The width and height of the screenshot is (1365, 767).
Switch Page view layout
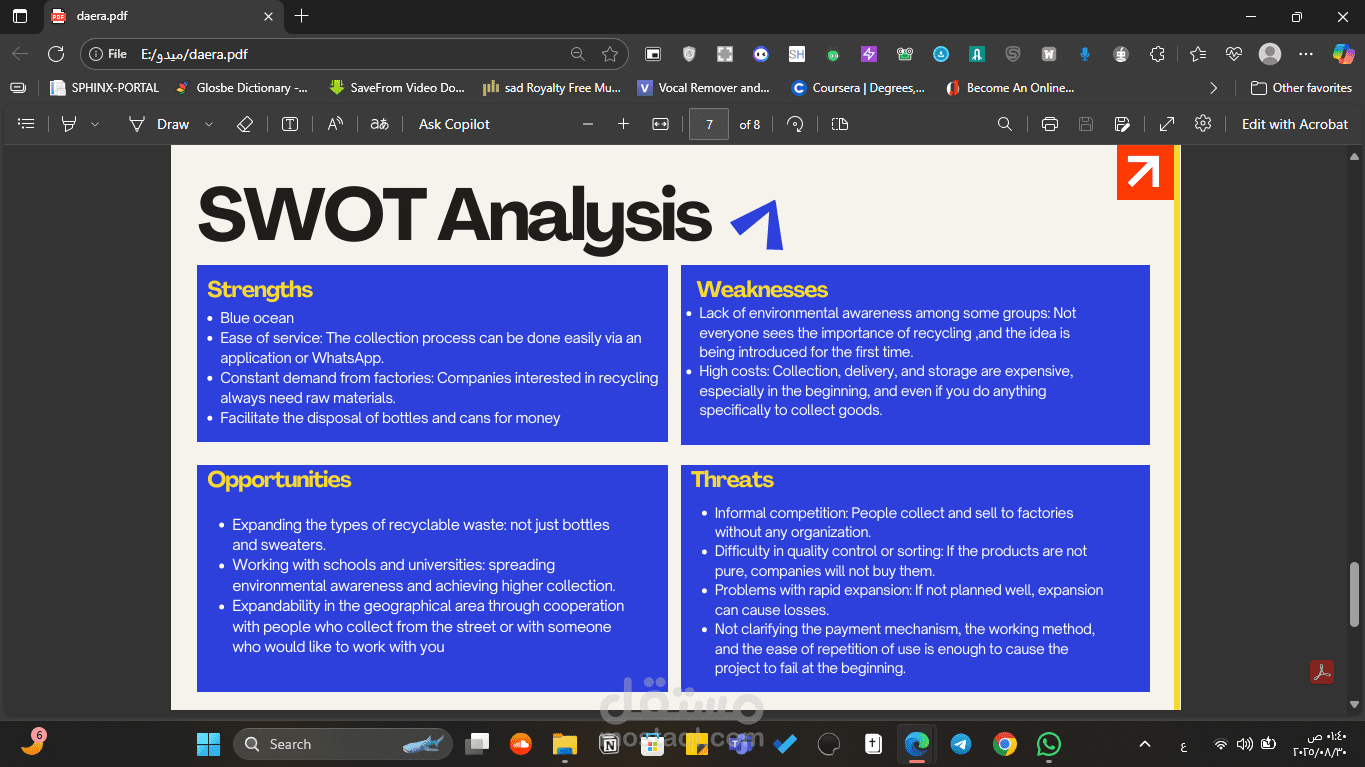pyautogui.click(x=840, y=124)
